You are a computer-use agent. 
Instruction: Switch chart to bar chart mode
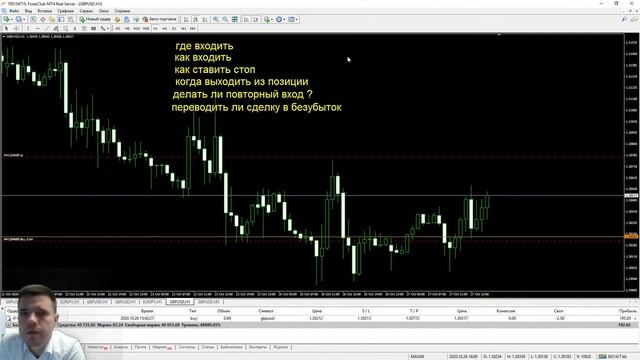pos(186,19)
